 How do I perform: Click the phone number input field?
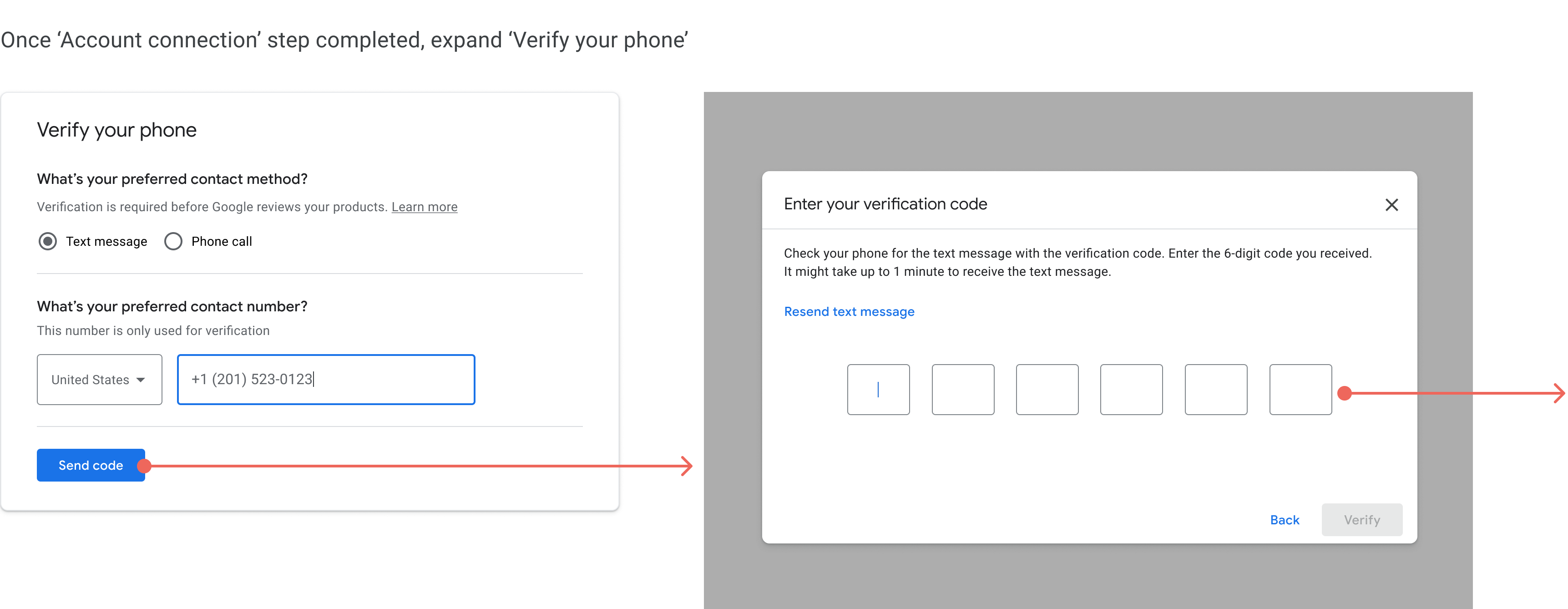coord(326,380)
